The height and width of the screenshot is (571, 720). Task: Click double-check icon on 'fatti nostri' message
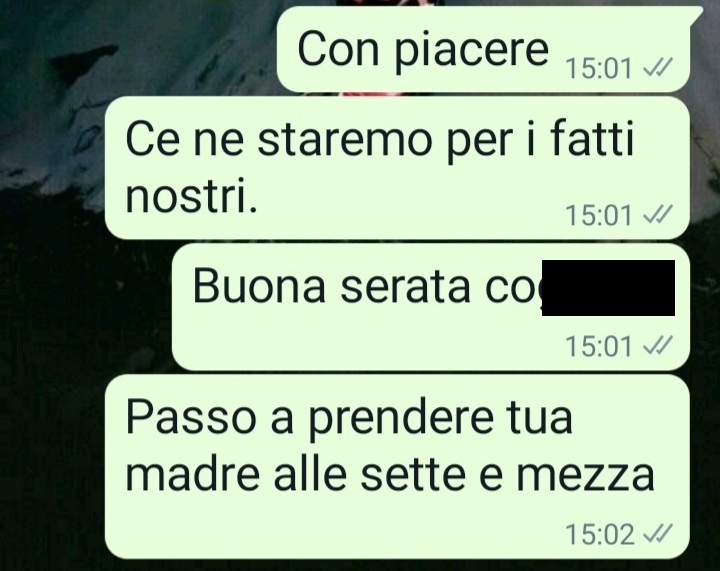tap(658, 215)
